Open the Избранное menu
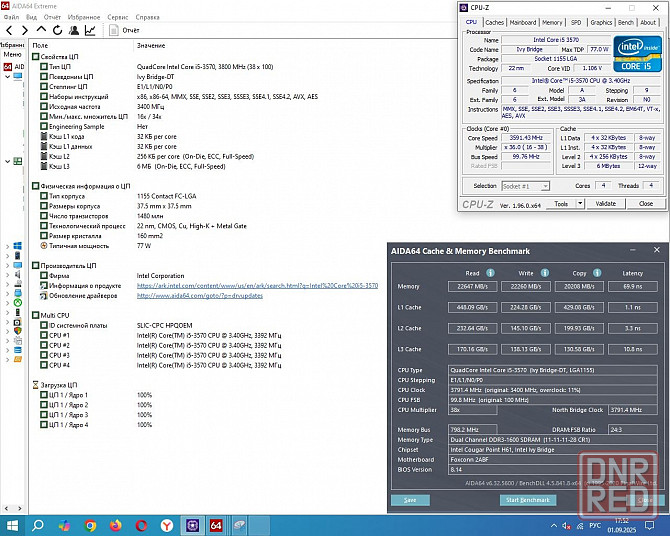The image size is (670, 536). coord(83,17)
